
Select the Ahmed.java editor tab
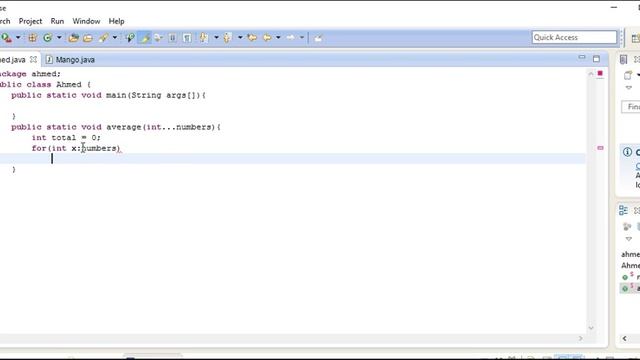[x=12, y=60]
